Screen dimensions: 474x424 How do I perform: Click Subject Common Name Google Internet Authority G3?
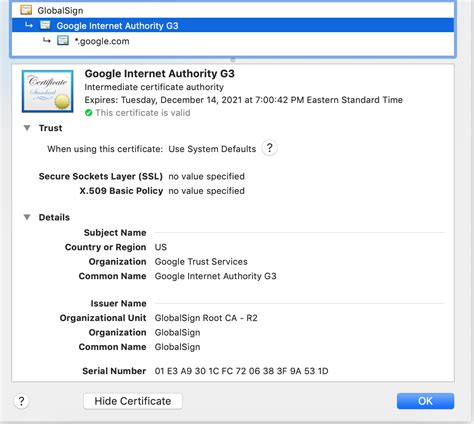click(x=215, y=276)
